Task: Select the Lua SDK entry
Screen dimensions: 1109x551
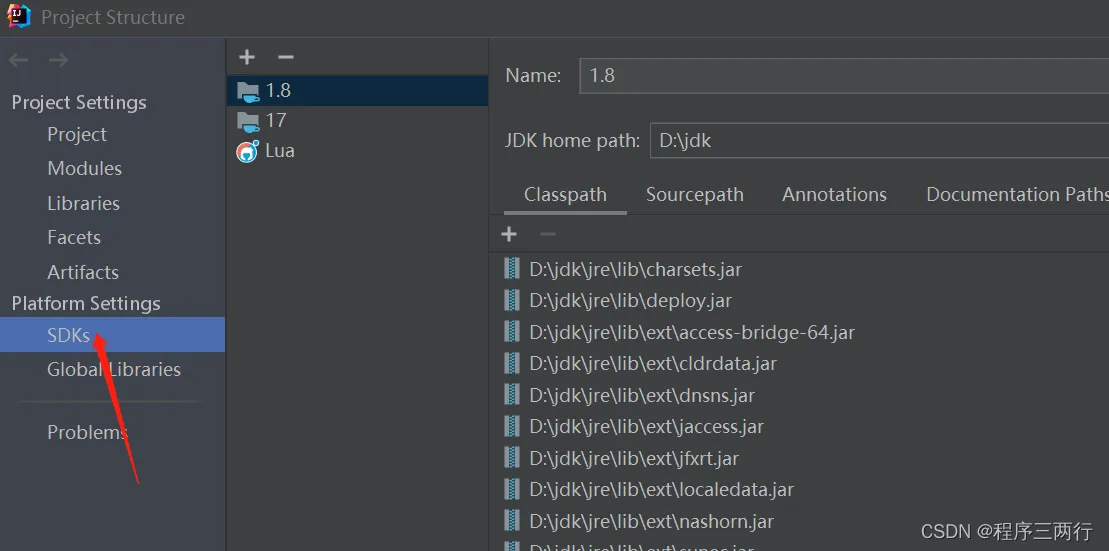Action: click(x=357, y=151)
